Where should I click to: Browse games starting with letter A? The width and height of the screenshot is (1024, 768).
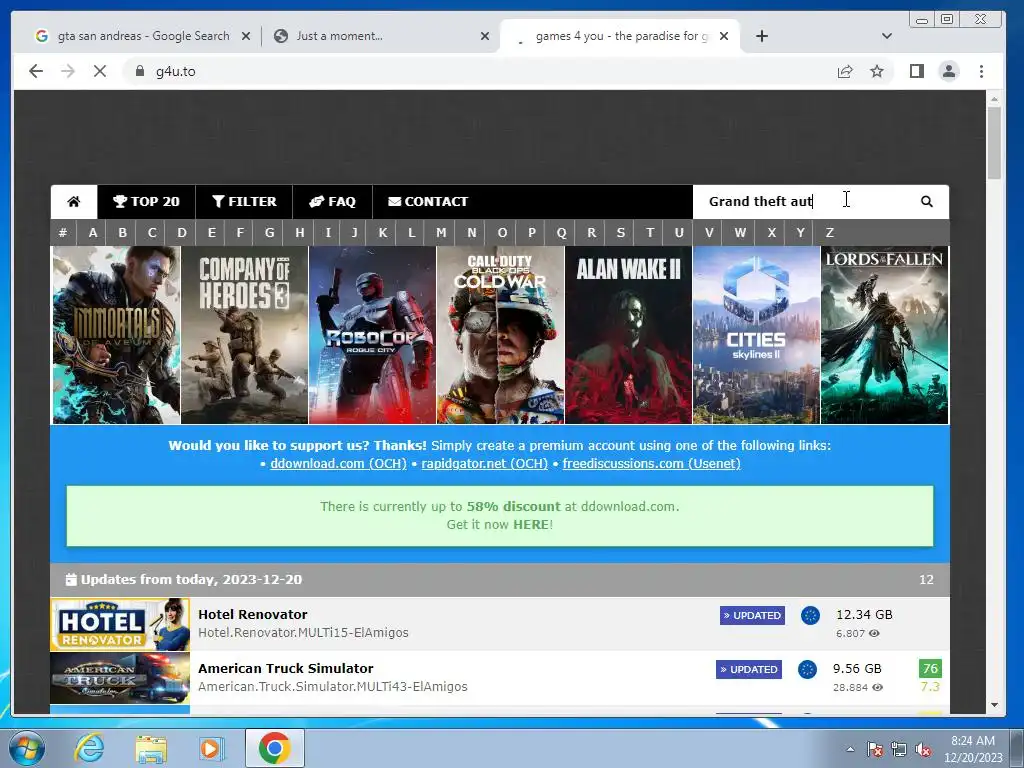[93, 232]
